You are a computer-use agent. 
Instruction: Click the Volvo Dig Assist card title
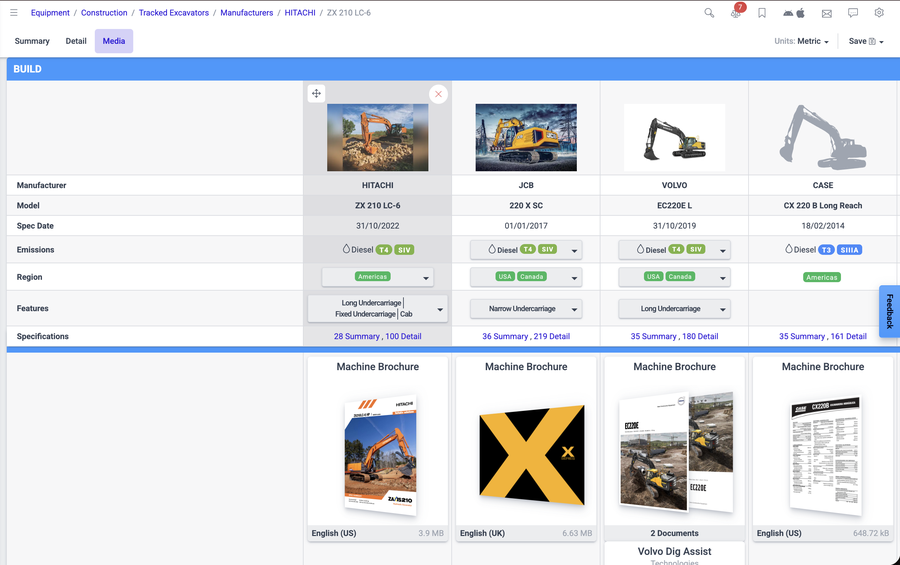point(674,551)
